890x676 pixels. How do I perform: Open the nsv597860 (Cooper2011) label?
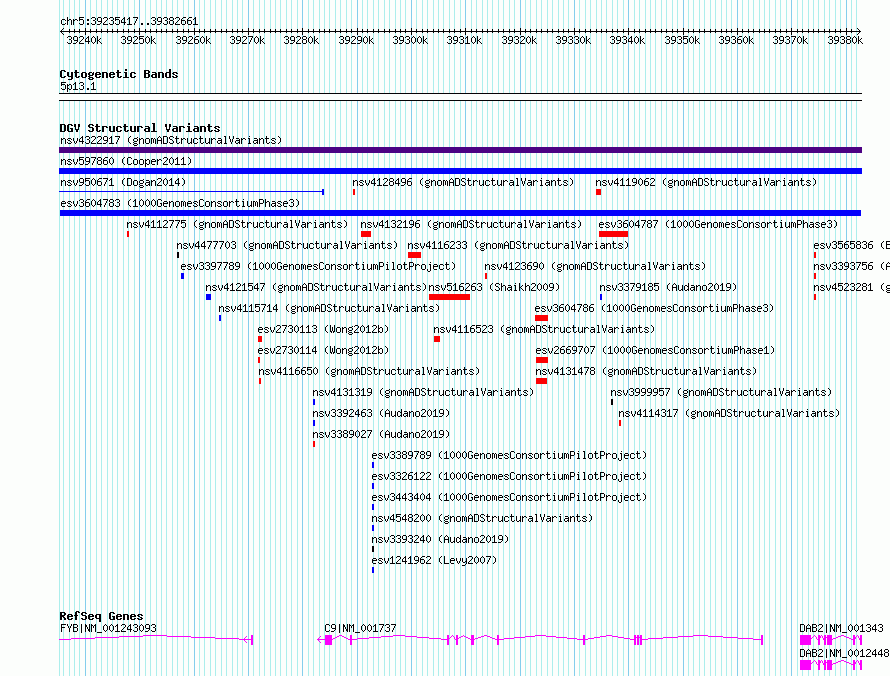point(126,161)
